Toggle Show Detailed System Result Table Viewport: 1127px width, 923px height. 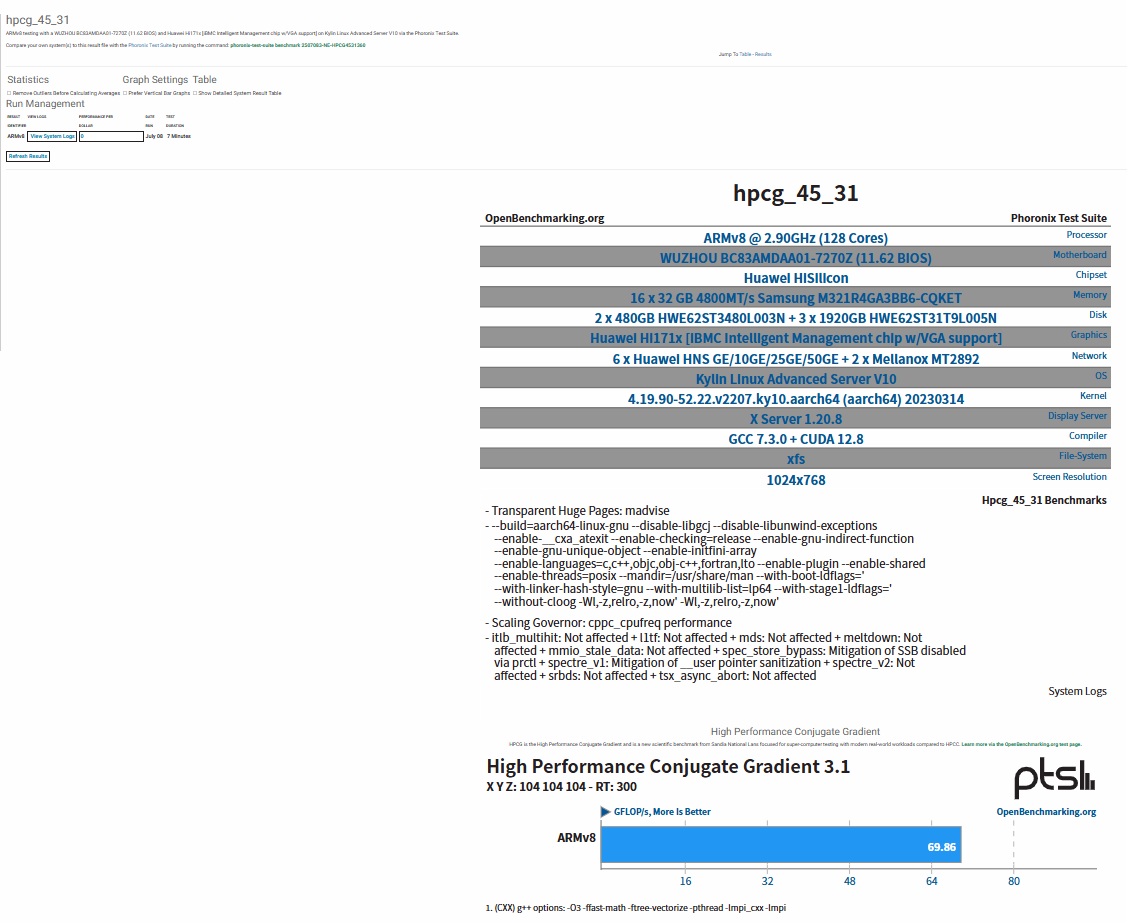coord(193,93)
